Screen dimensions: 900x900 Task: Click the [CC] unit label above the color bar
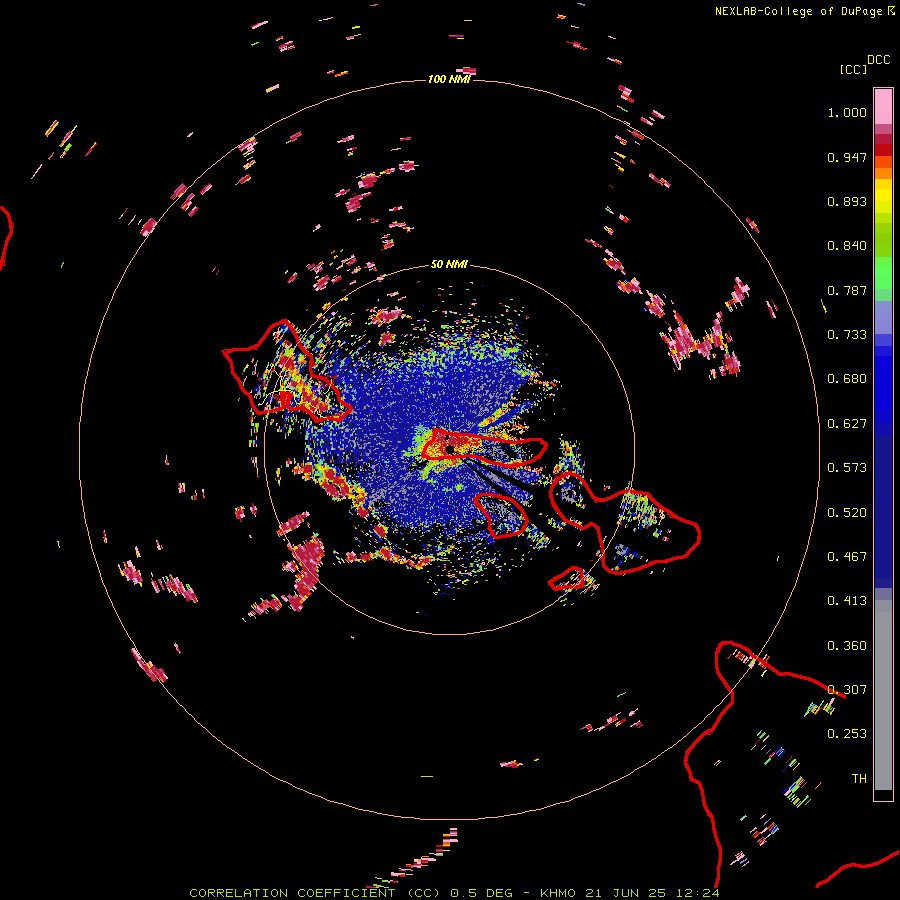[853, 69]
